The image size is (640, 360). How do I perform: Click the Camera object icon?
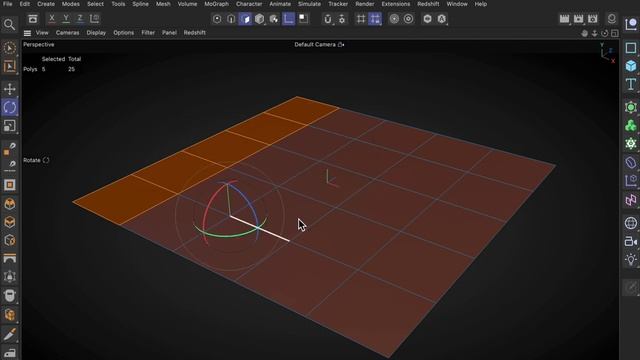point(631,241)
